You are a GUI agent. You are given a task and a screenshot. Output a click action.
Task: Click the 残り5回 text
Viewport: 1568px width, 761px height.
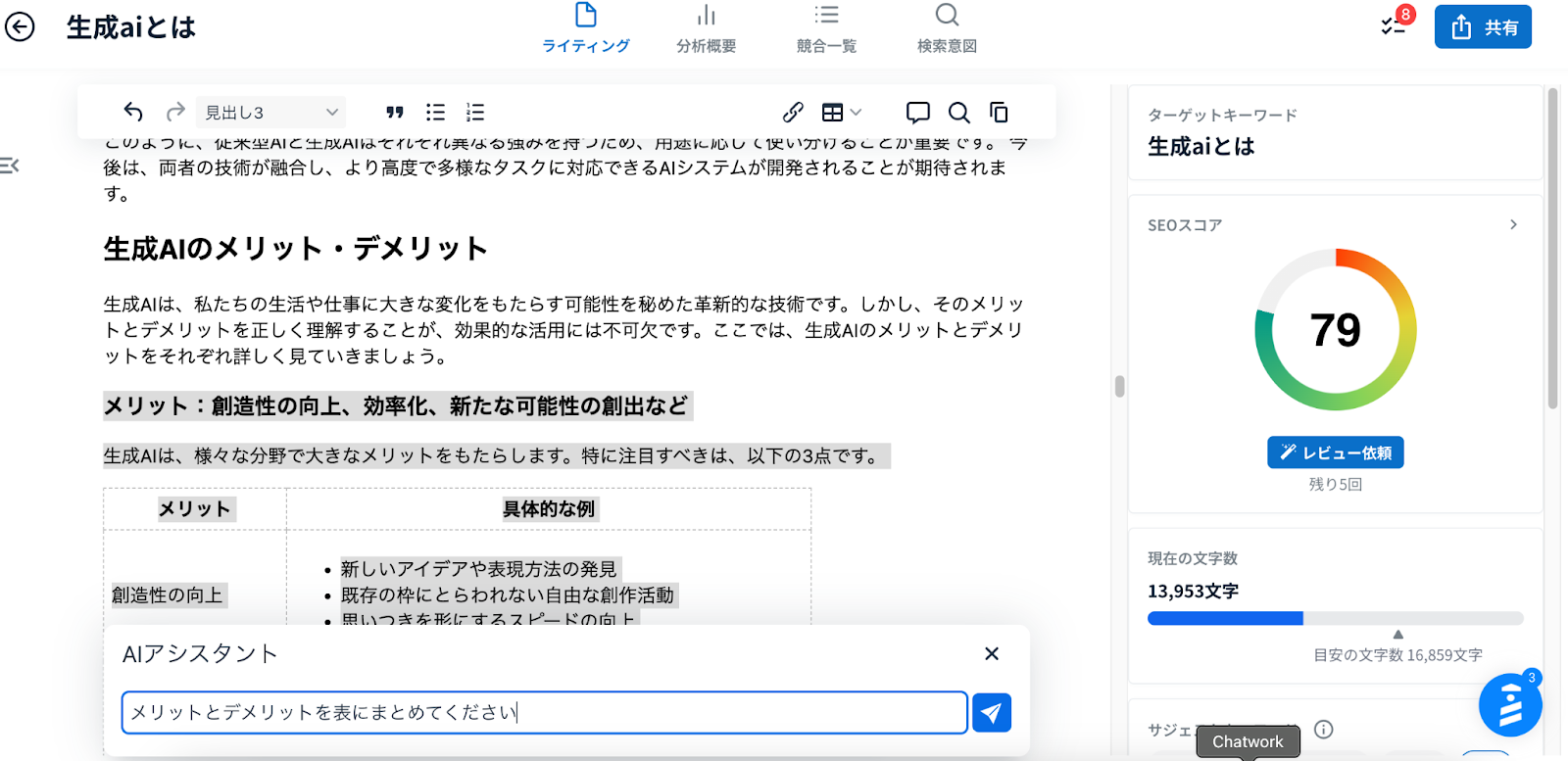point(1335,484)
